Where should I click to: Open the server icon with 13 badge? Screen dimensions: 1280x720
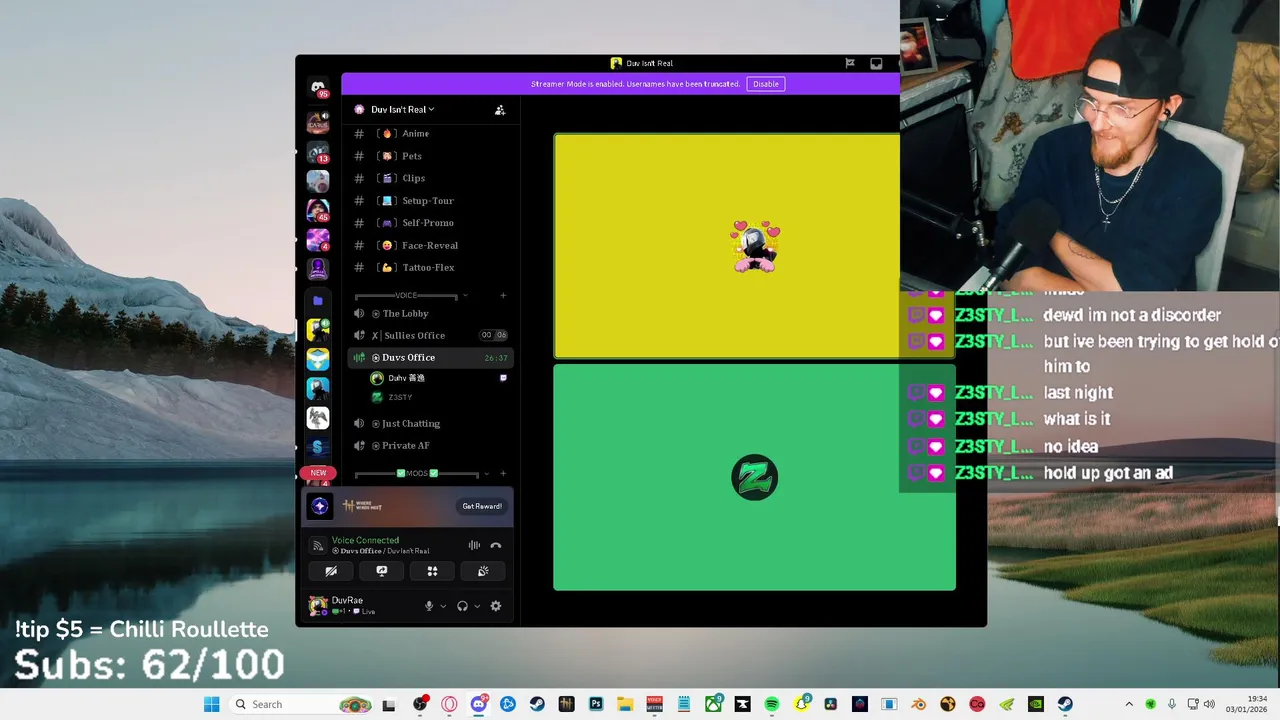click(x=318, y=153)
